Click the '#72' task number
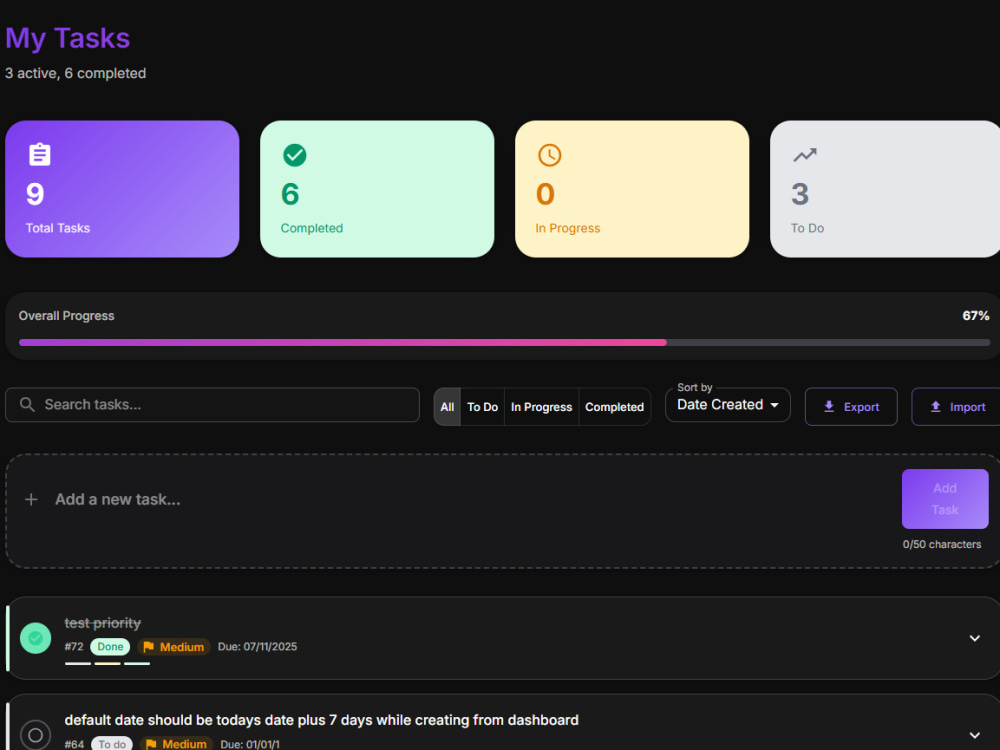Image resolution: width=1000 pixels, height=750 pixels. click(x=74, y=647)
